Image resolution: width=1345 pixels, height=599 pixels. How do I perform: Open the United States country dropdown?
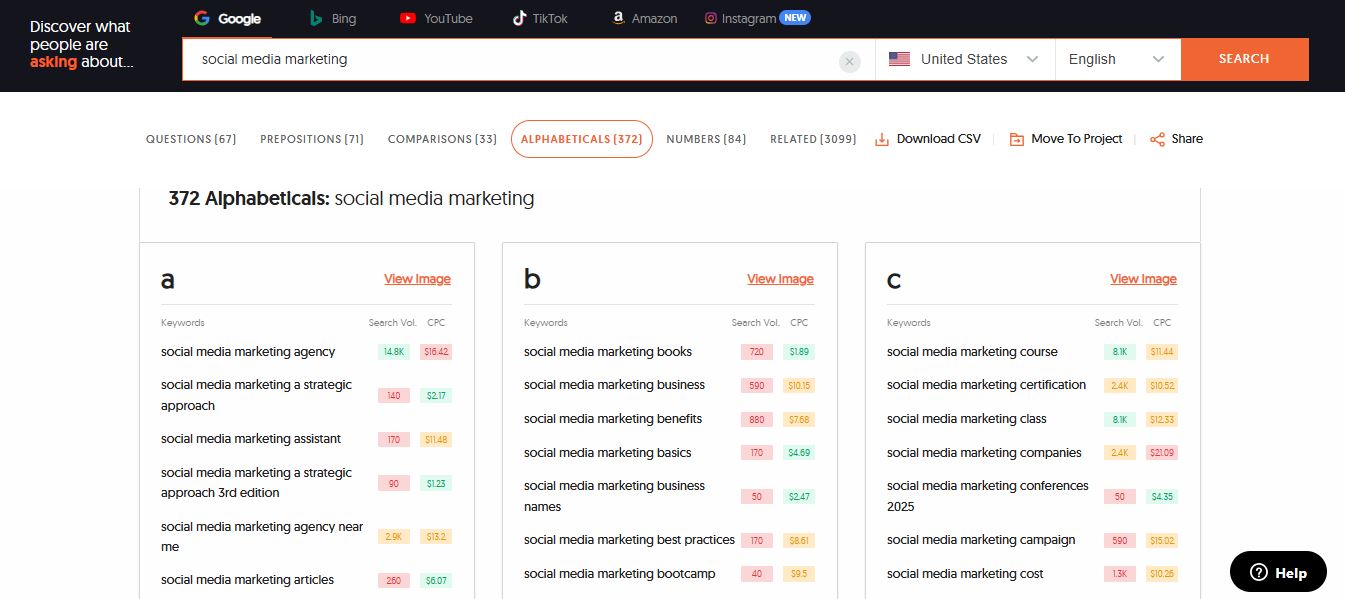(964, 60)
